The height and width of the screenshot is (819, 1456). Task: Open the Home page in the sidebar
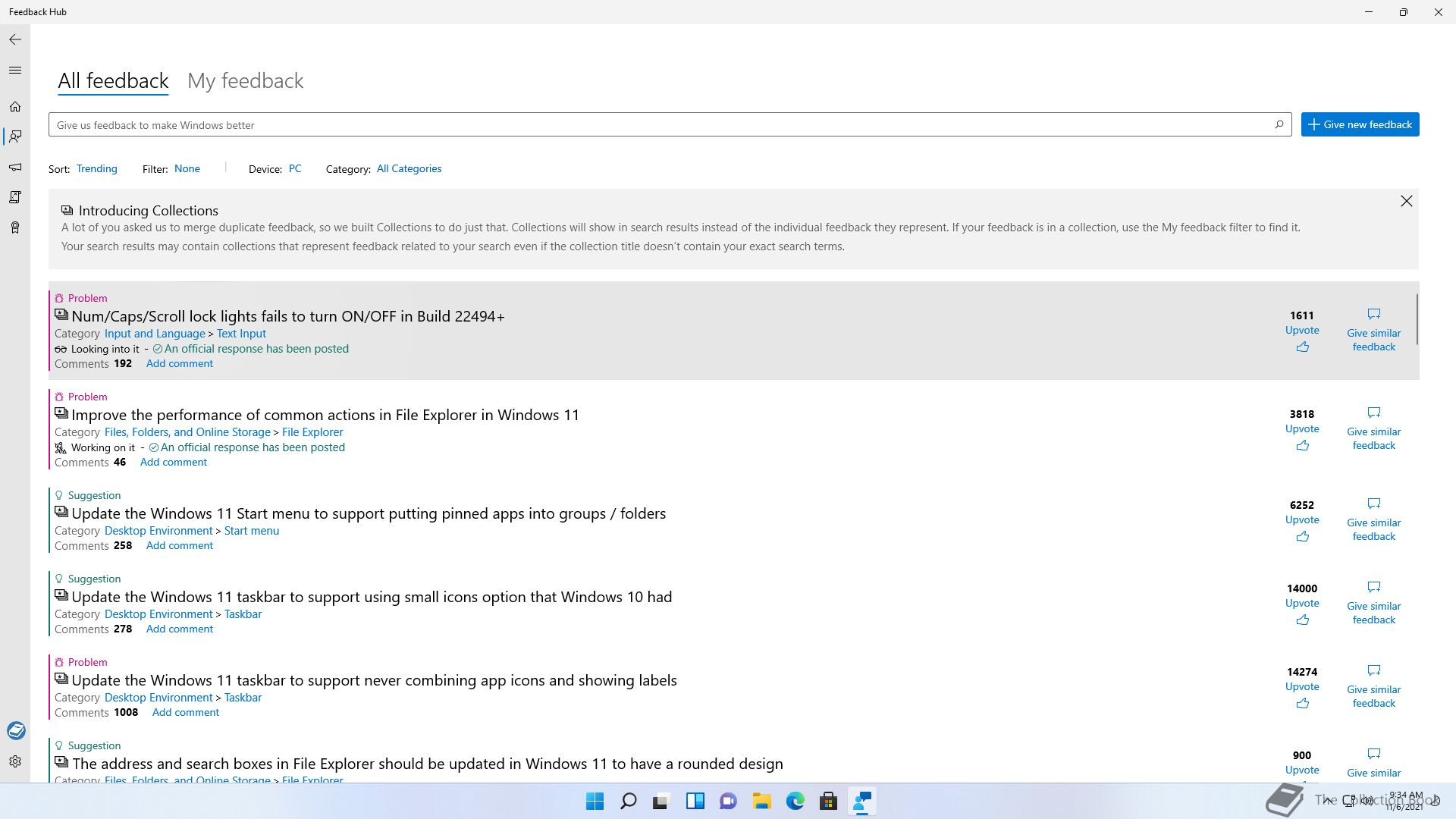[15, 107]
